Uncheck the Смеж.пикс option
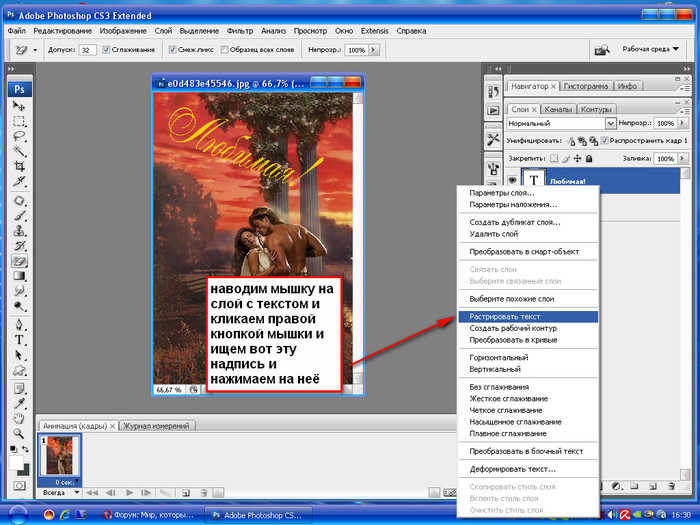The height and width of the screenshot is (525, 700). (x=173, y=49)
